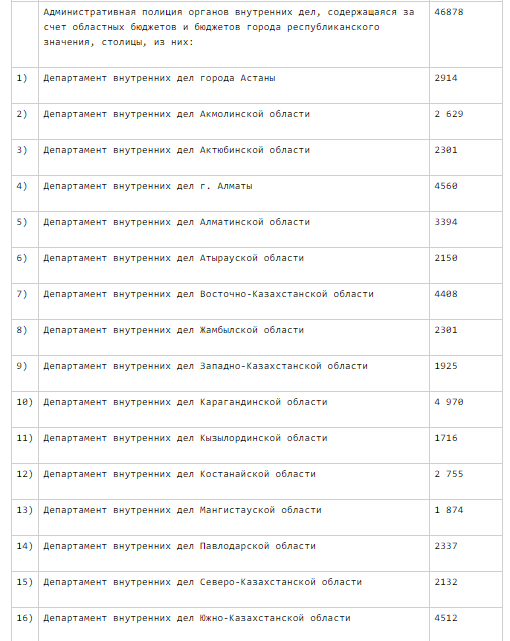The width and height of the screenshot is (510, 641).
Task: Select the value 2 629 cell
Action: (x=449, y=114)
